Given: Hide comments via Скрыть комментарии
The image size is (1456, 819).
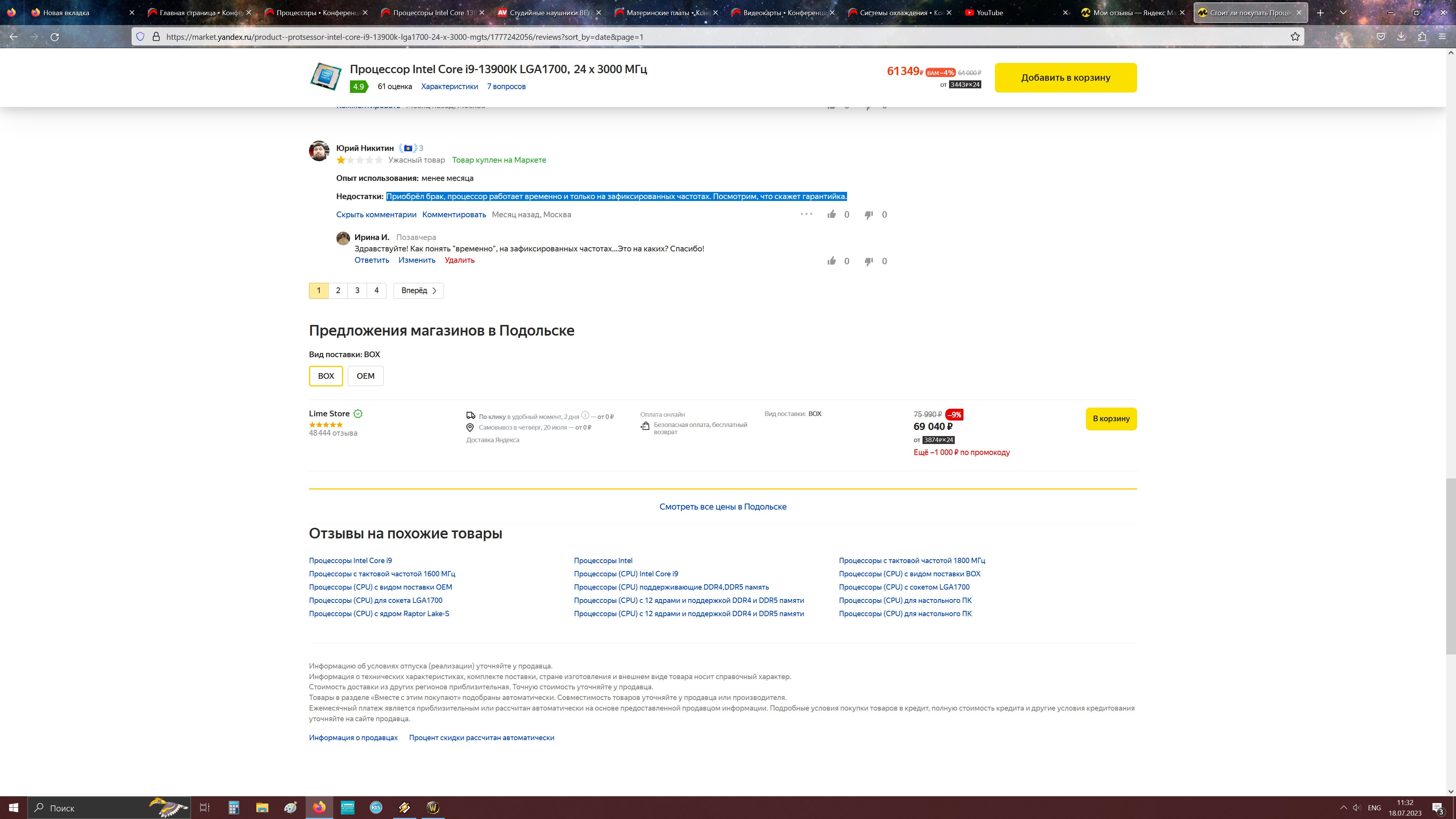Looking at the screenshot, I should [376, 214].
